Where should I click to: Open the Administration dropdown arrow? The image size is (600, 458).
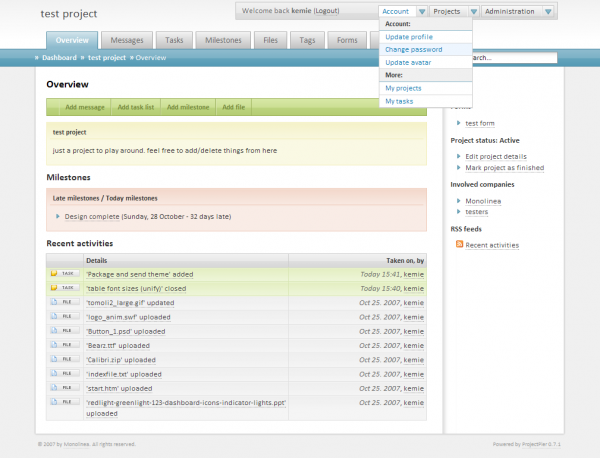(x=548, y=11)
